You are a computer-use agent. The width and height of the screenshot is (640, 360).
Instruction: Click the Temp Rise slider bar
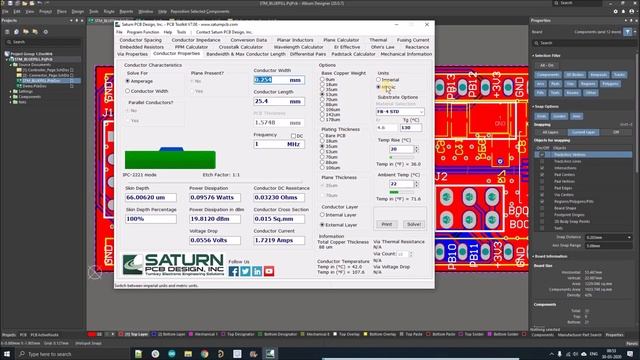click(402, 157)
